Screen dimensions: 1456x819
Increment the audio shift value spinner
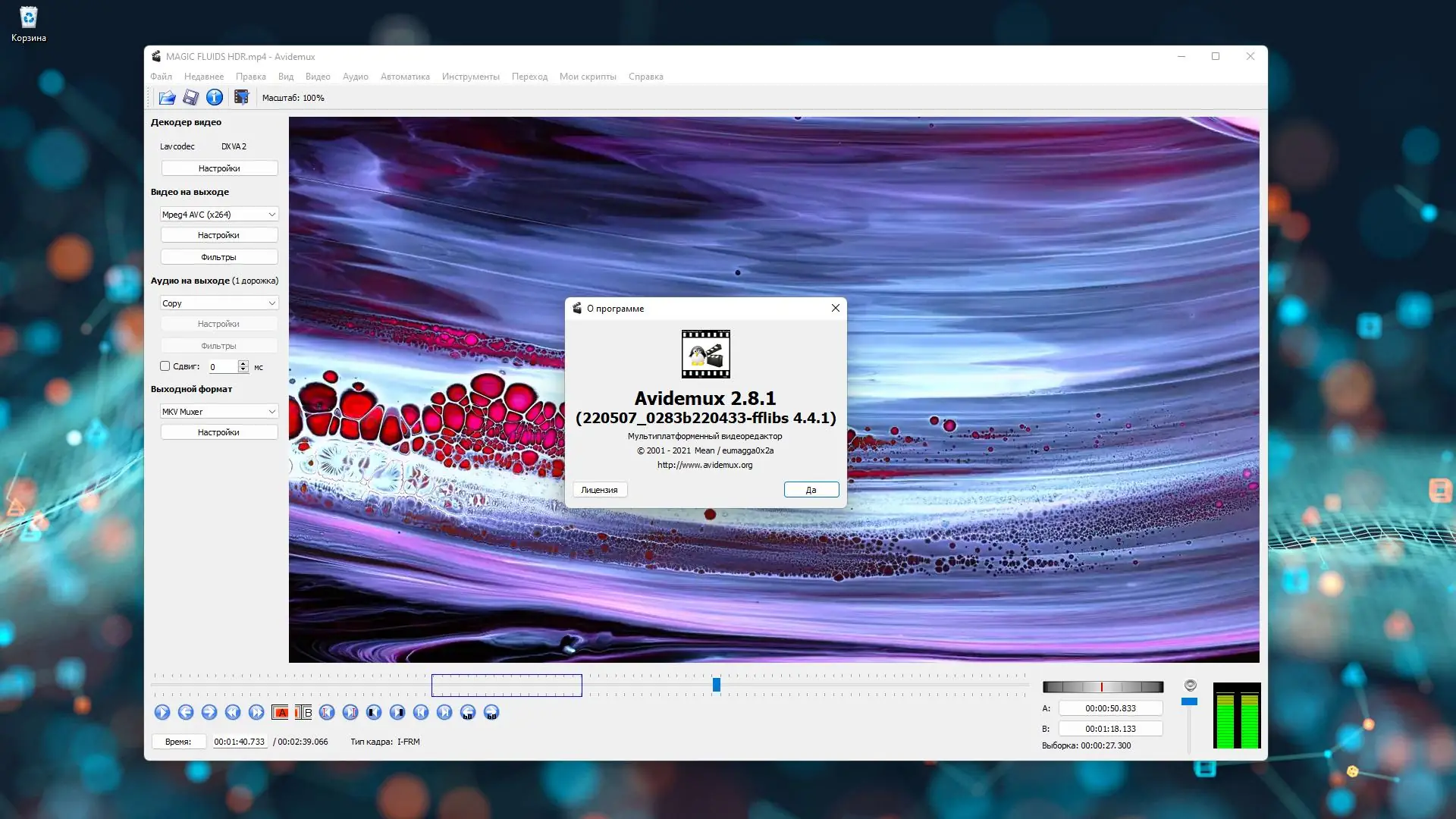click(243, 363)
